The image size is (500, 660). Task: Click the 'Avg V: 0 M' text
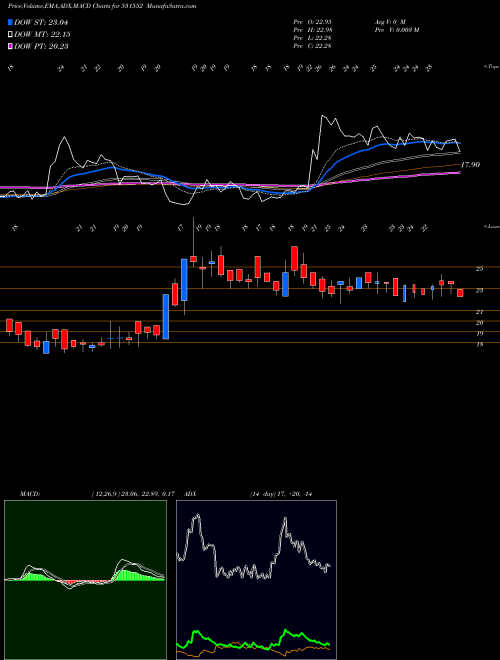(x=389, y=22)
